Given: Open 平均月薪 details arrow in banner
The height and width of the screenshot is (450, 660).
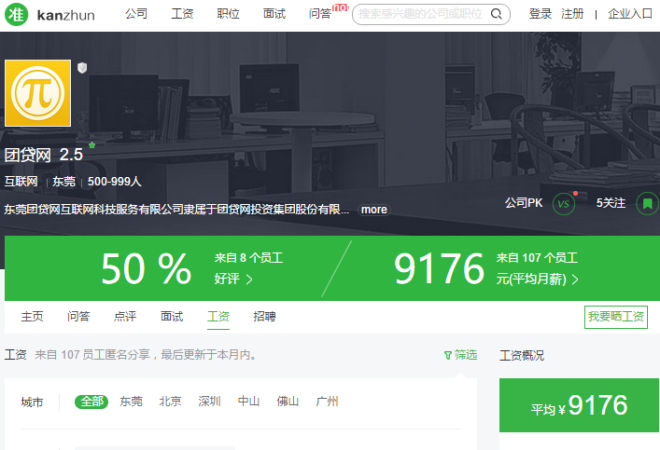Looking at the screenshot, I should tap(575, 279).
